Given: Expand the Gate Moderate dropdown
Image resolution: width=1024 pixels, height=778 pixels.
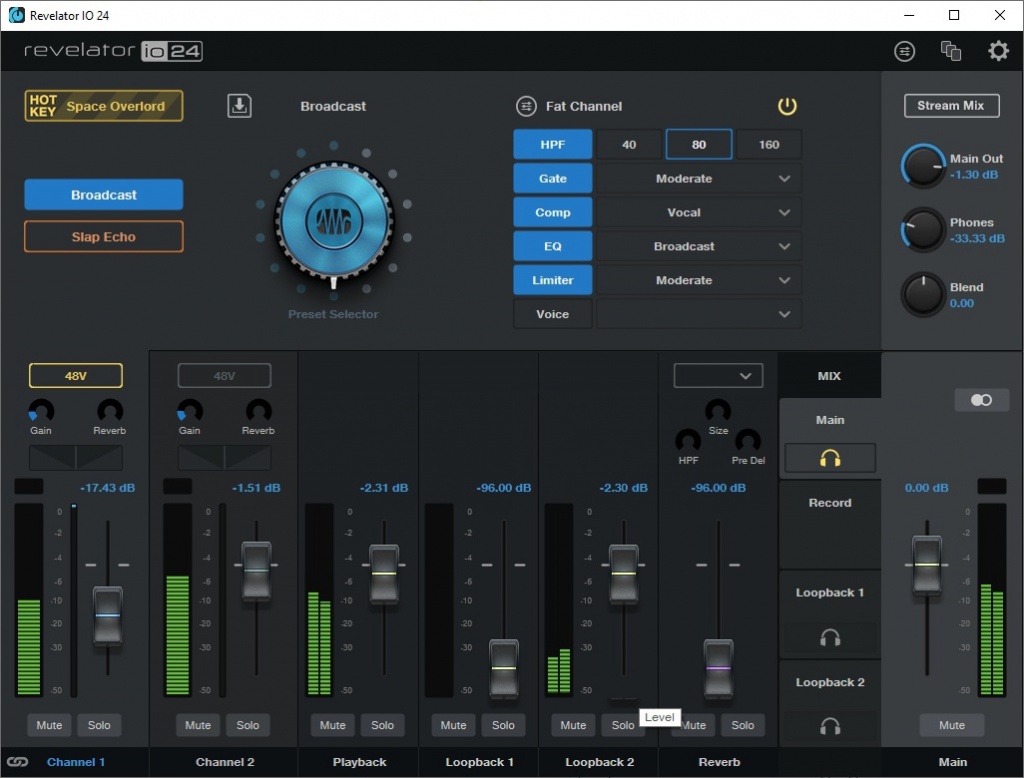Looking at the screenshot, I should (x=698, y=179).
